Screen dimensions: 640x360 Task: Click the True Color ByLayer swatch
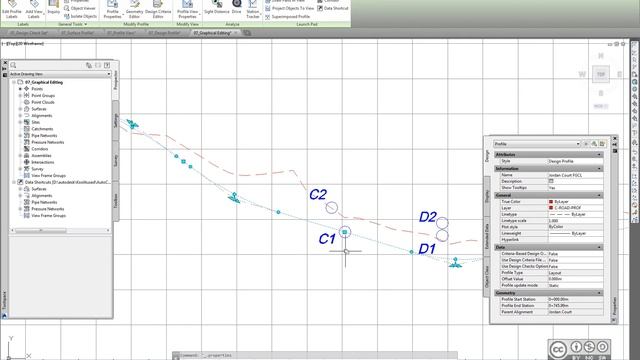point(551,202)
